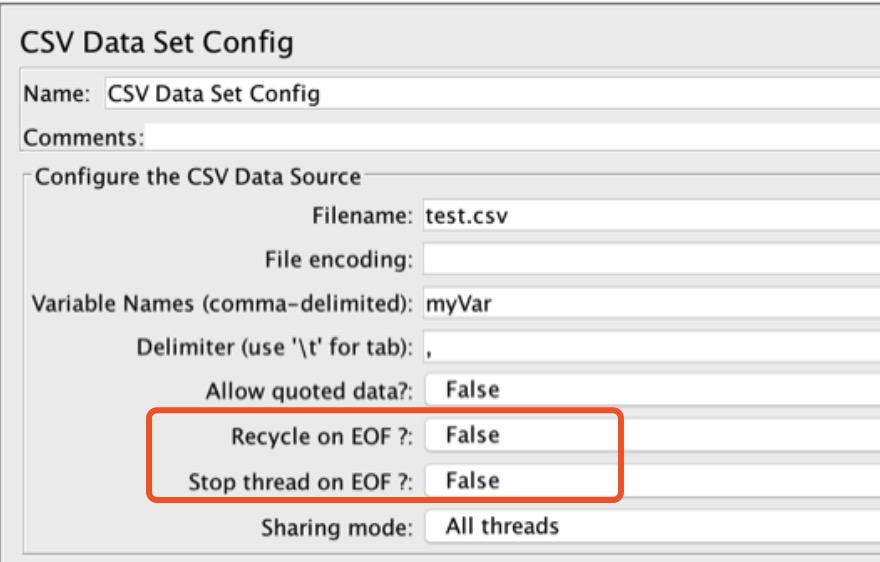Click the File encoding label
The image size is (880, 562).
[x=339, y=260]
